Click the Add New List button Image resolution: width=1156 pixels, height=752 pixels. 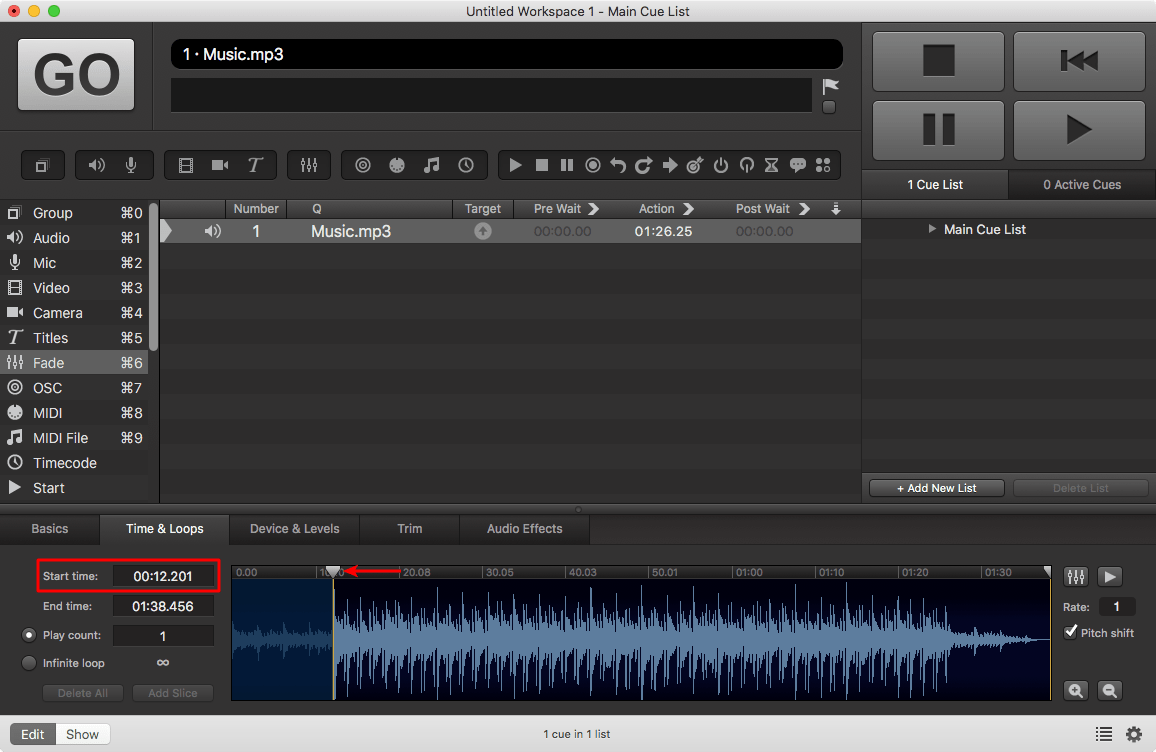coord(936,488)
